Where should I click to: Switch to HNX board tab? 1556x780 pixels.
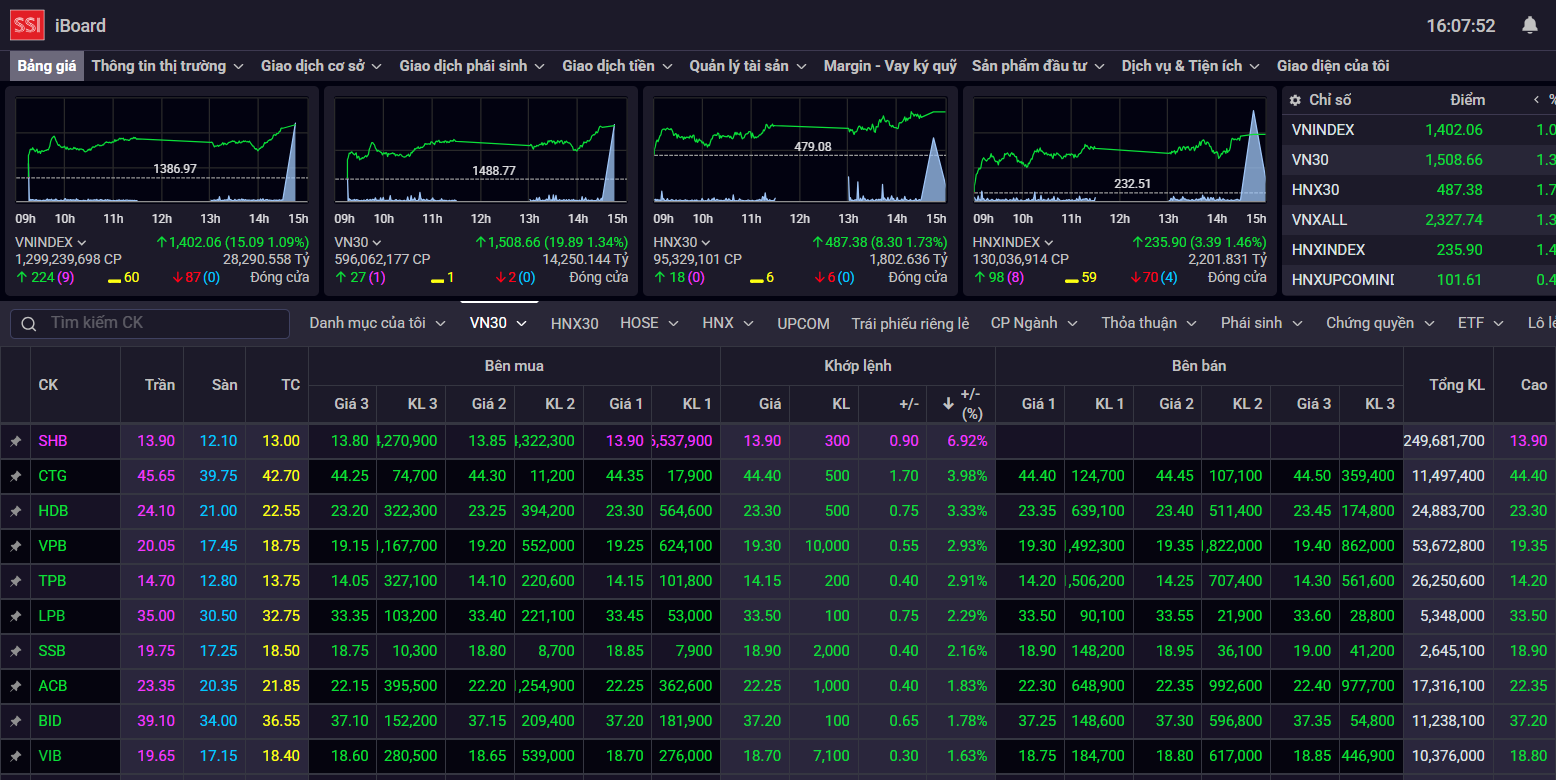tap(728, 323)
